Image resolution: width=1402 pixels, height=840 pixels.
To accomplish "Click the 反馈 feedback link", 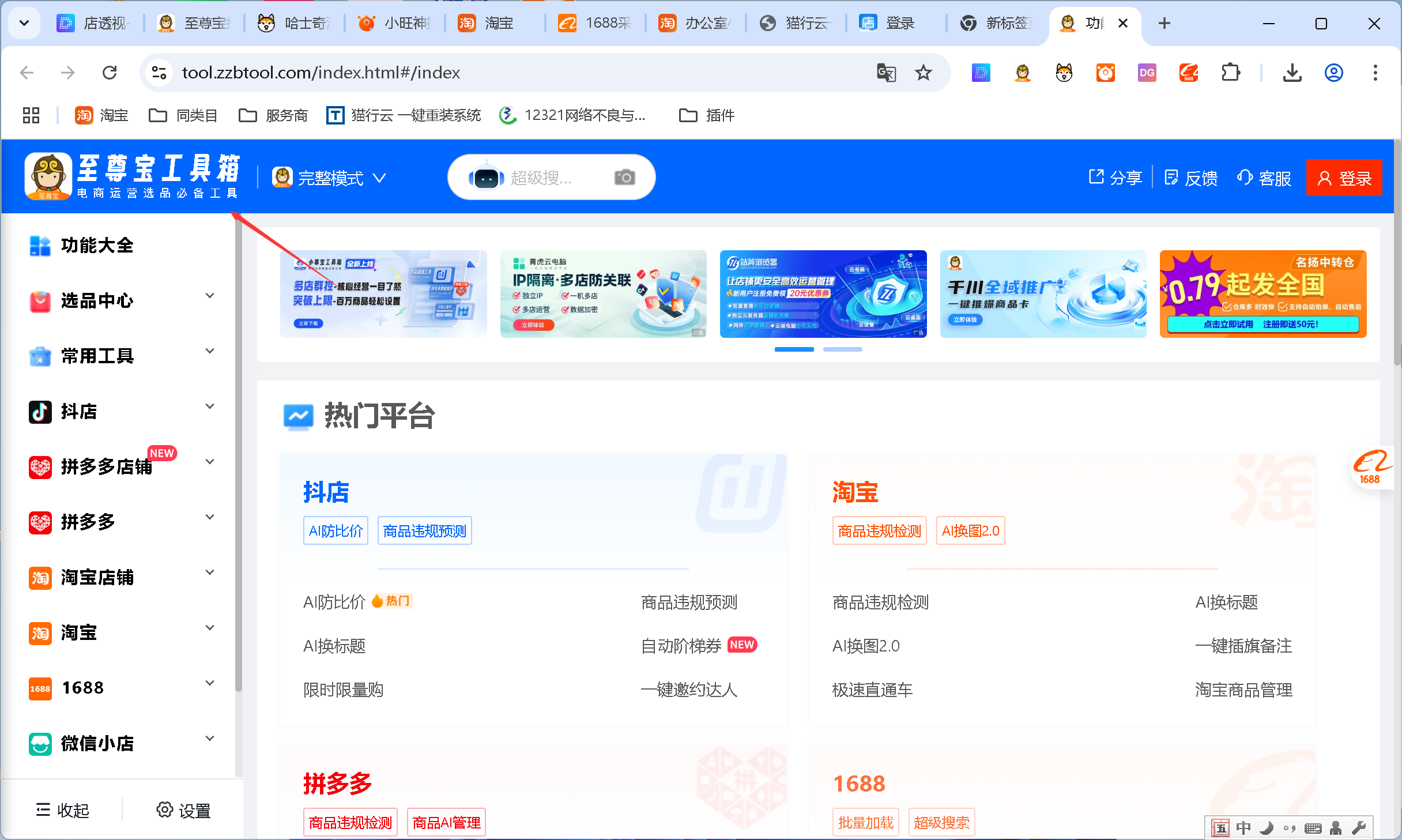I will click(x=1190, y=178).
